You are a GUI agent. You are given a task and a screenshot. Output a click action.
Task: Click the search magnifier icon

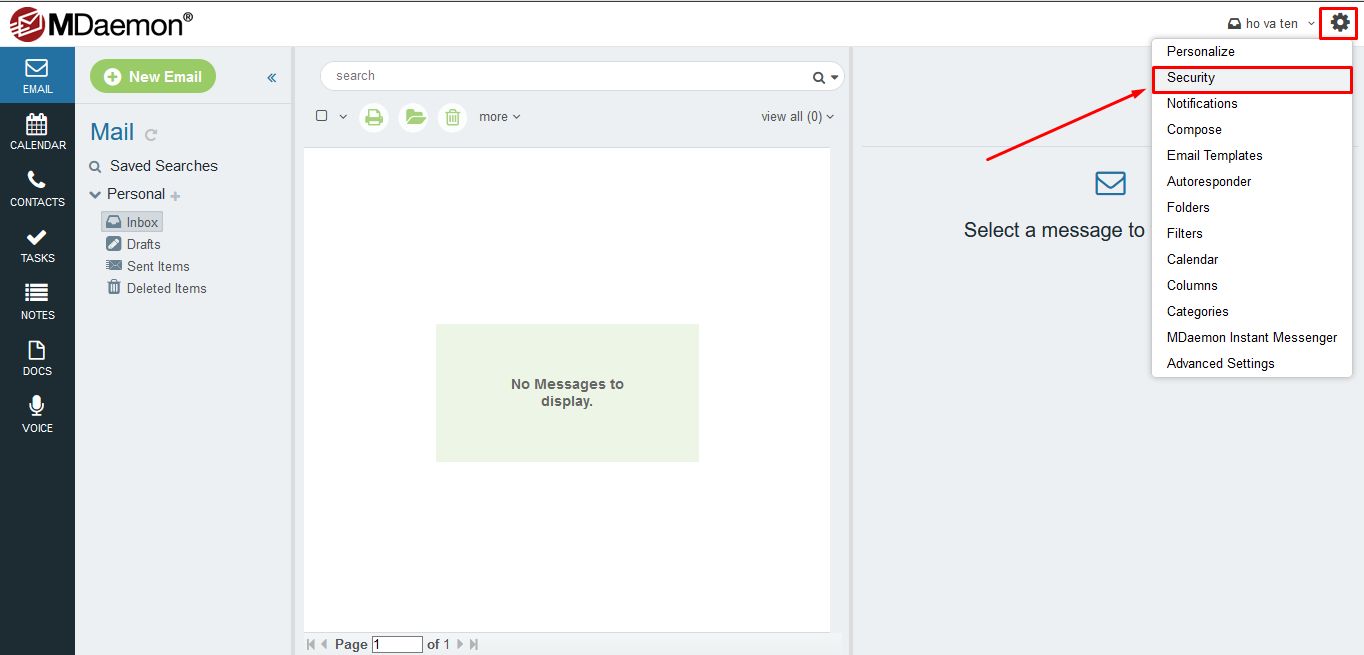click(x=819, y=77)
